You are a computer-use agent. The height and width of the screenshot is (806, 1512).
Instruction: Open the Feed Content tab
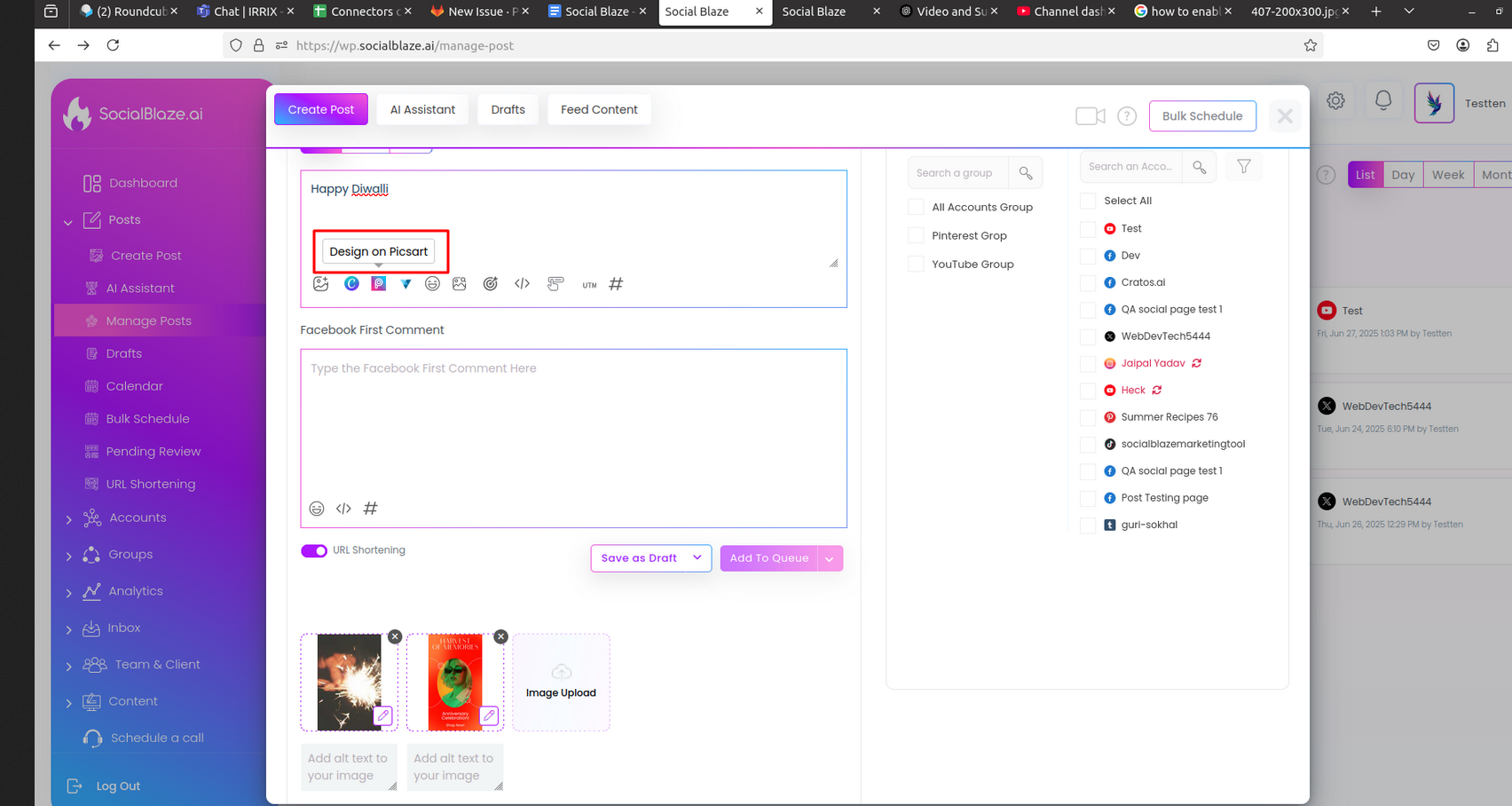click(x=599, y=109)
